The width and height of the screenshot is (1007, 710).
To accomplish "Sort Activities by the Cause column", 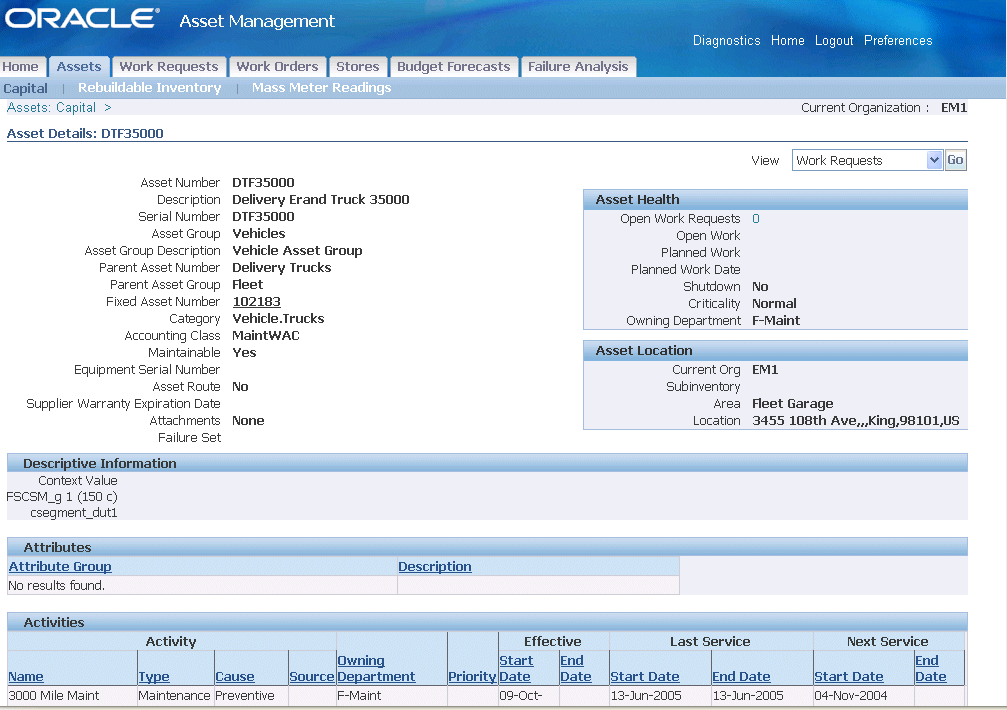I will [234, 677].
